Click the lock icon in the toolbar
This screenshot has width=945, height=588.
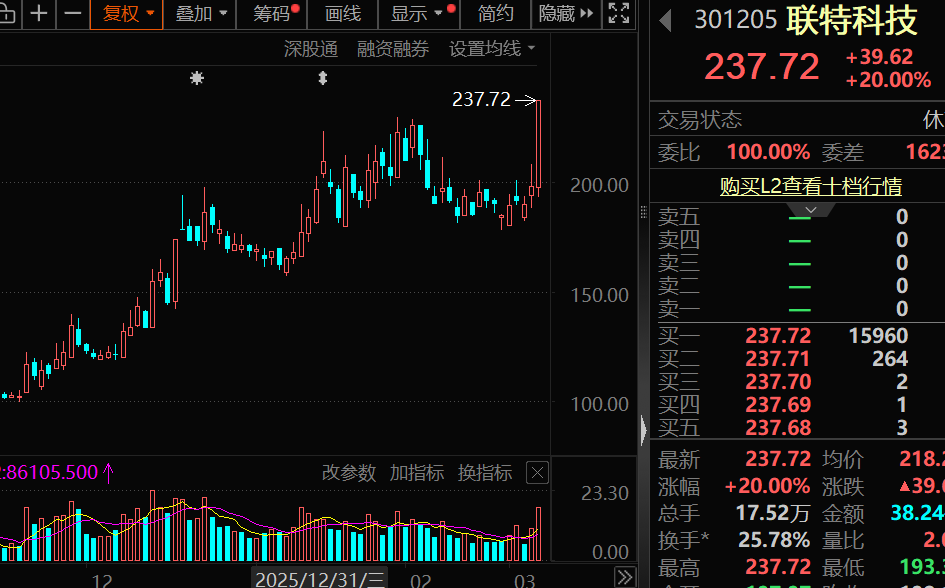[x=10, y=14]
